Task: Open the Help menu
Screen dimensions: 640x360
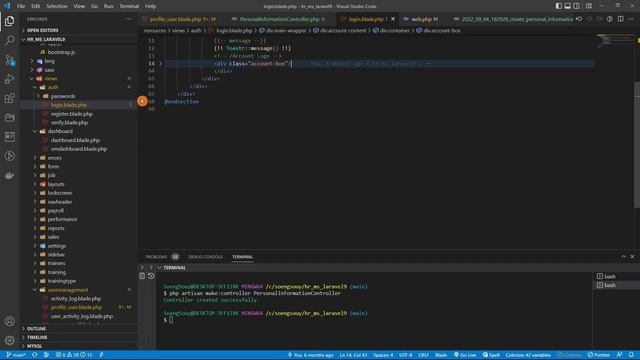Action: [150, 6]
